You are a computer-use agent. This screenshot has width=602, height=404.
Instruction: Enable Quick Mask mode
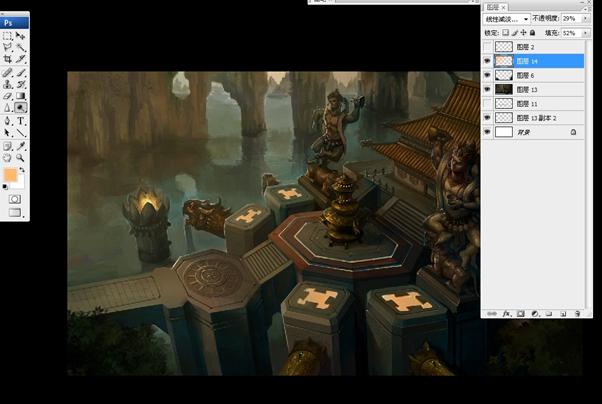tap(15, 199)
